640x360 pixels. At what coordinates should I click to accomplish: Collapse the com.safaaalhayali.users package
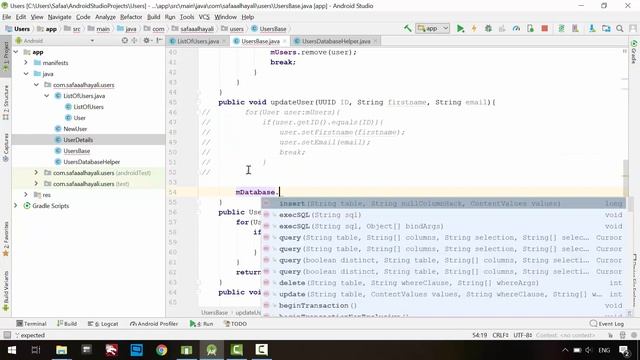[36, 84]
